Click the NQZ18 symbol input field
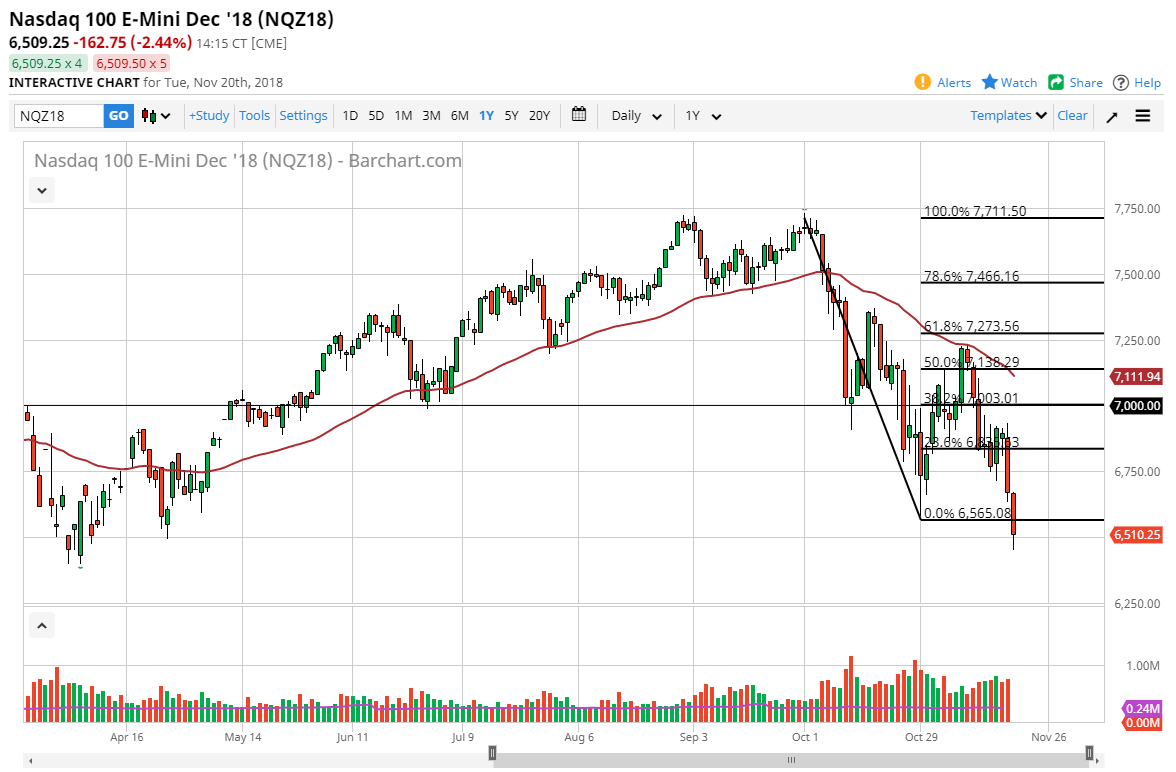Screen dimensions: 1176x772 [x=58, y=116]
